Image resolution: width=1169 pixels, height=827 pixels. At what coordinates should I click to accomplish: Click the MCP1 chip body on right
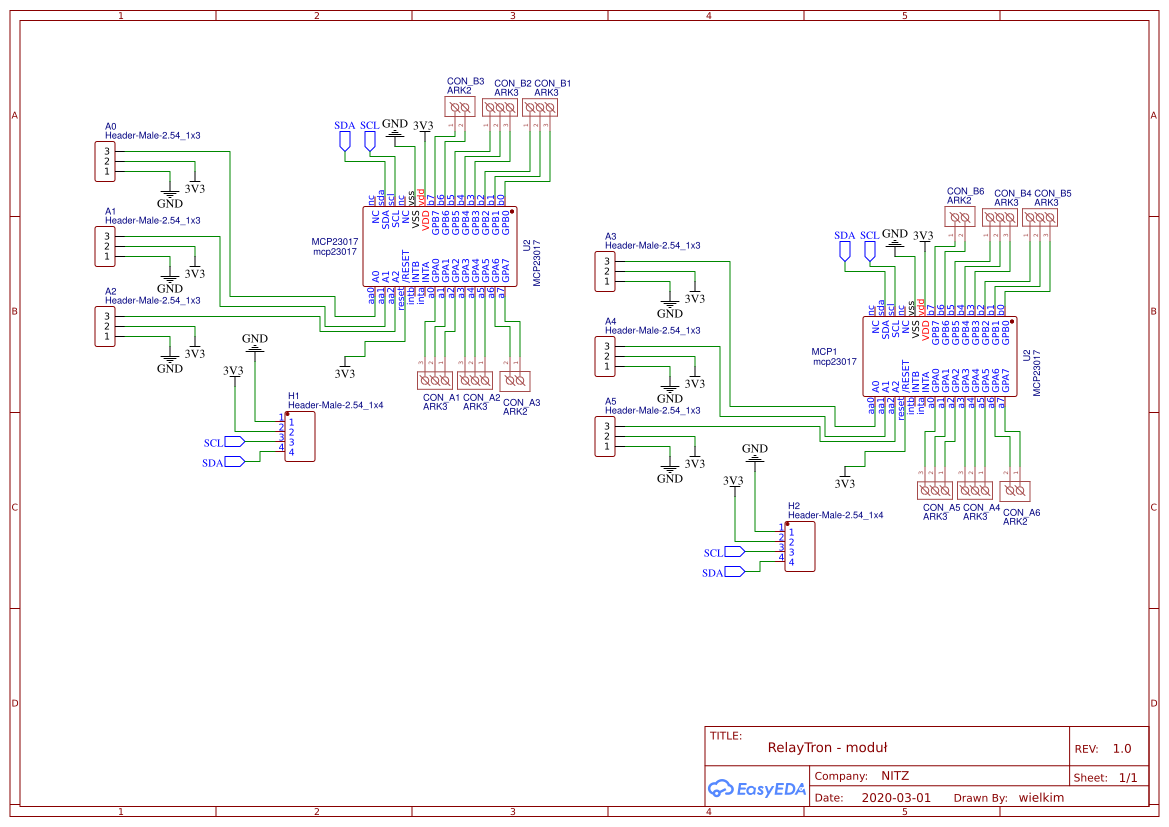[x=939, y=357]
